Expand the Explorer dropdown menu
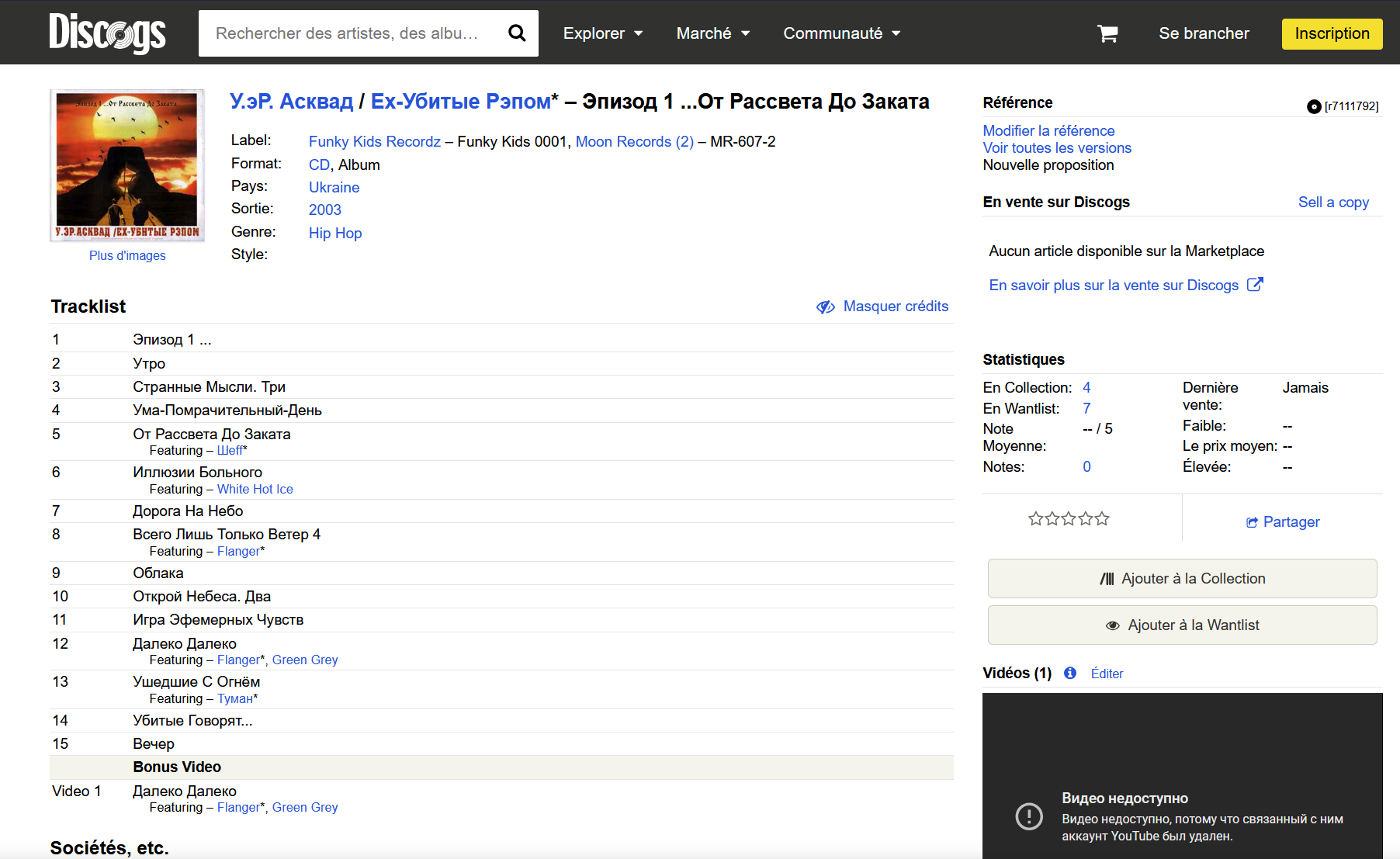Screen dimensions: 1400x859 tap(603, 33)
